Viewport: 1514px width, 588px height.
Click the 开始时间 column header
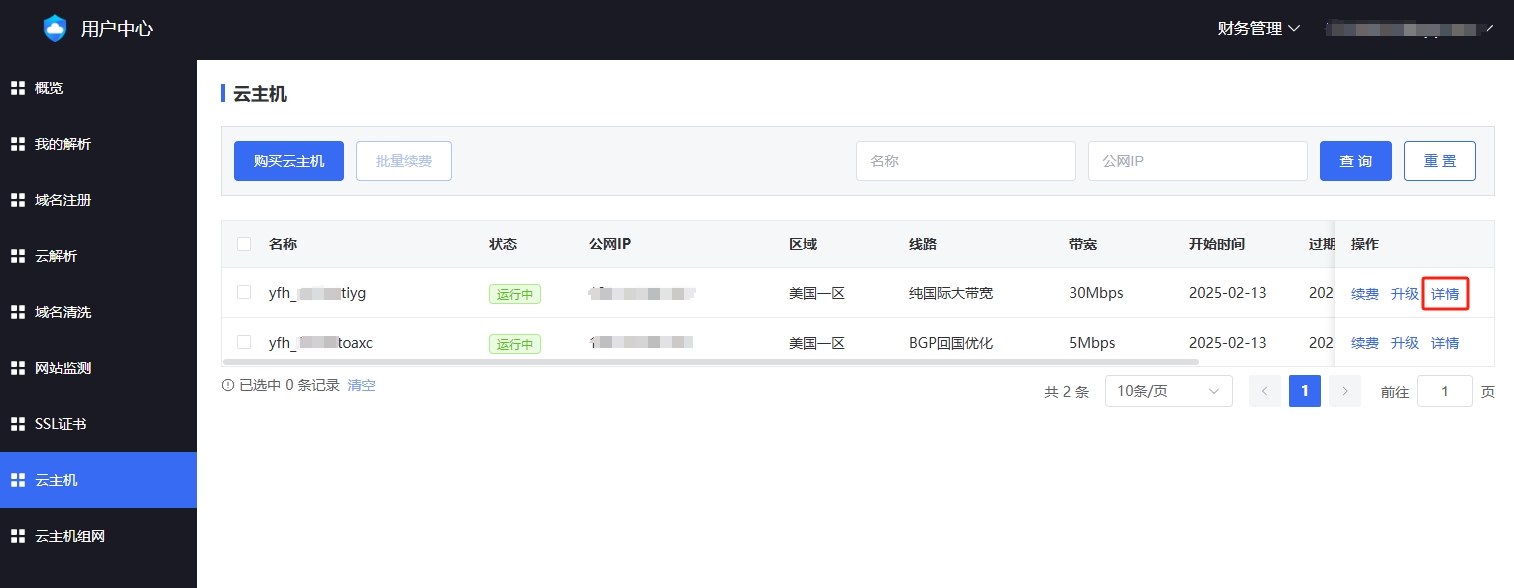1217,244
